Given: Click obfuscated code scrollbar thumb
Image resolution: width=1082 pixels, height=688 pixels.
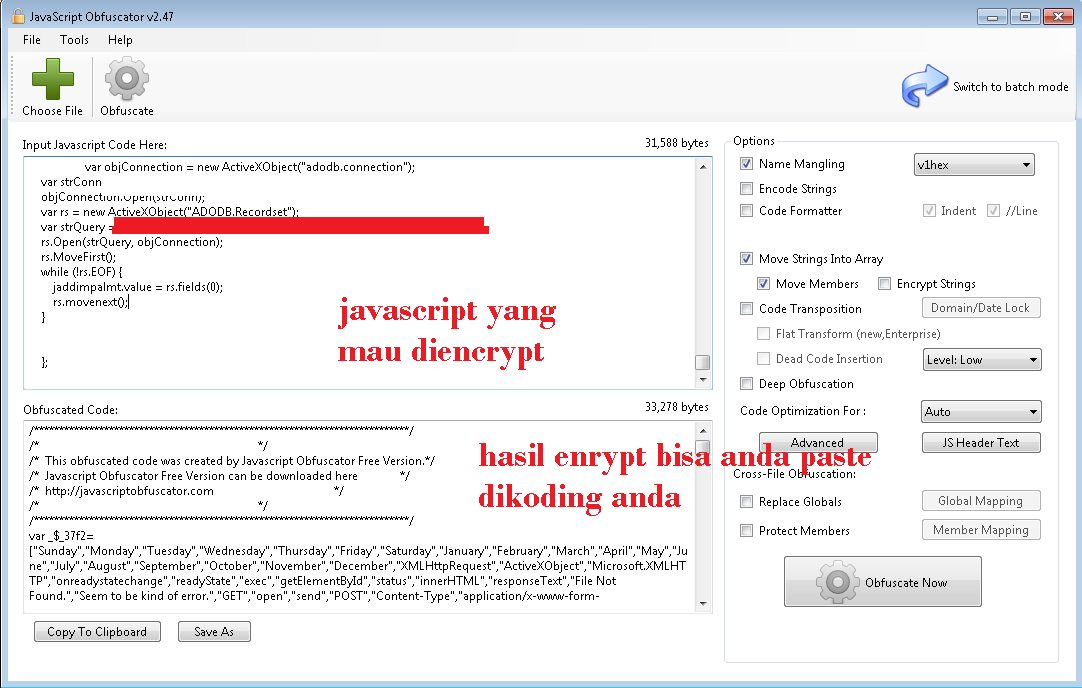Looking at the screenshot, I should pyautogui.click(x=702, y=446).
